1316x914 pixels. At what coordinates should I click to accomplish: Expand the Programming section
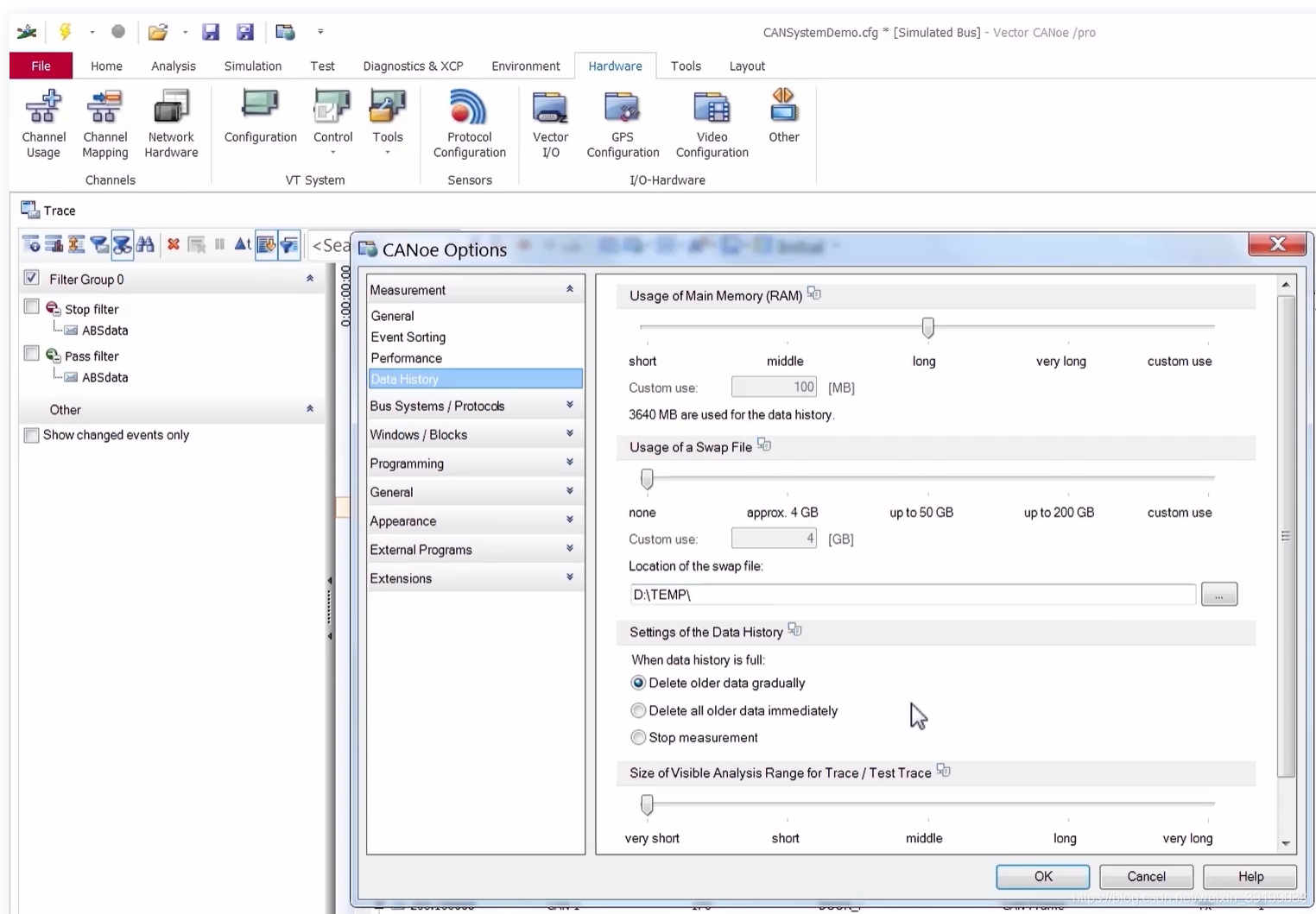tap(569, 463)
